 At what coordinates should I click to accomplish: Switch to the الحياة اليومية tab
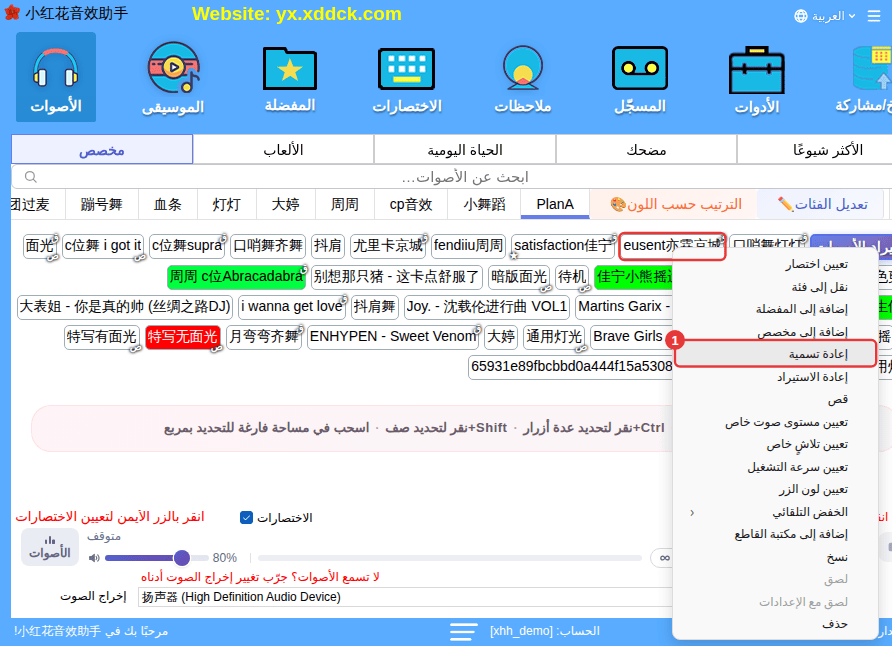[x=465, y=150]
